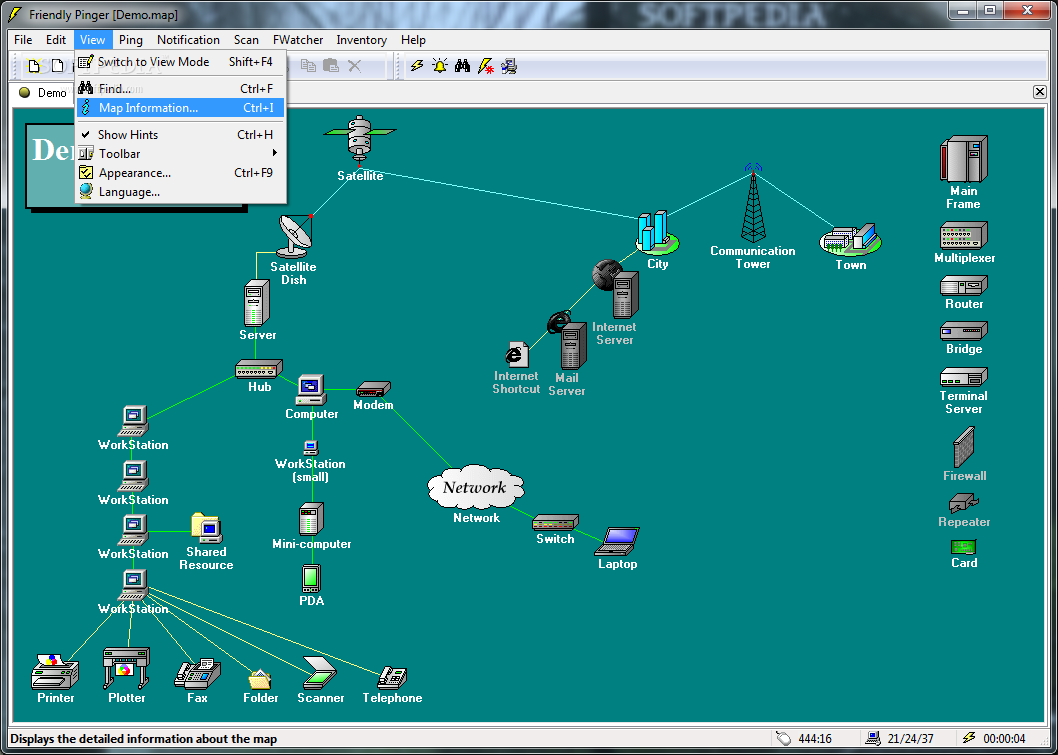The image size is (1058, 755).
Task: Click the computer inventory toolbar icon
Action: click(509, 65)
